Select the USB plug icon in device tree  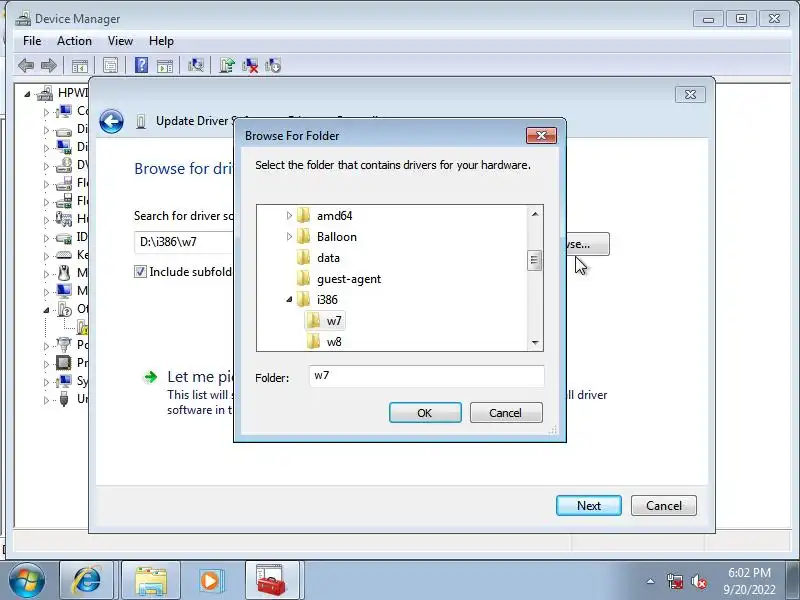64,398
